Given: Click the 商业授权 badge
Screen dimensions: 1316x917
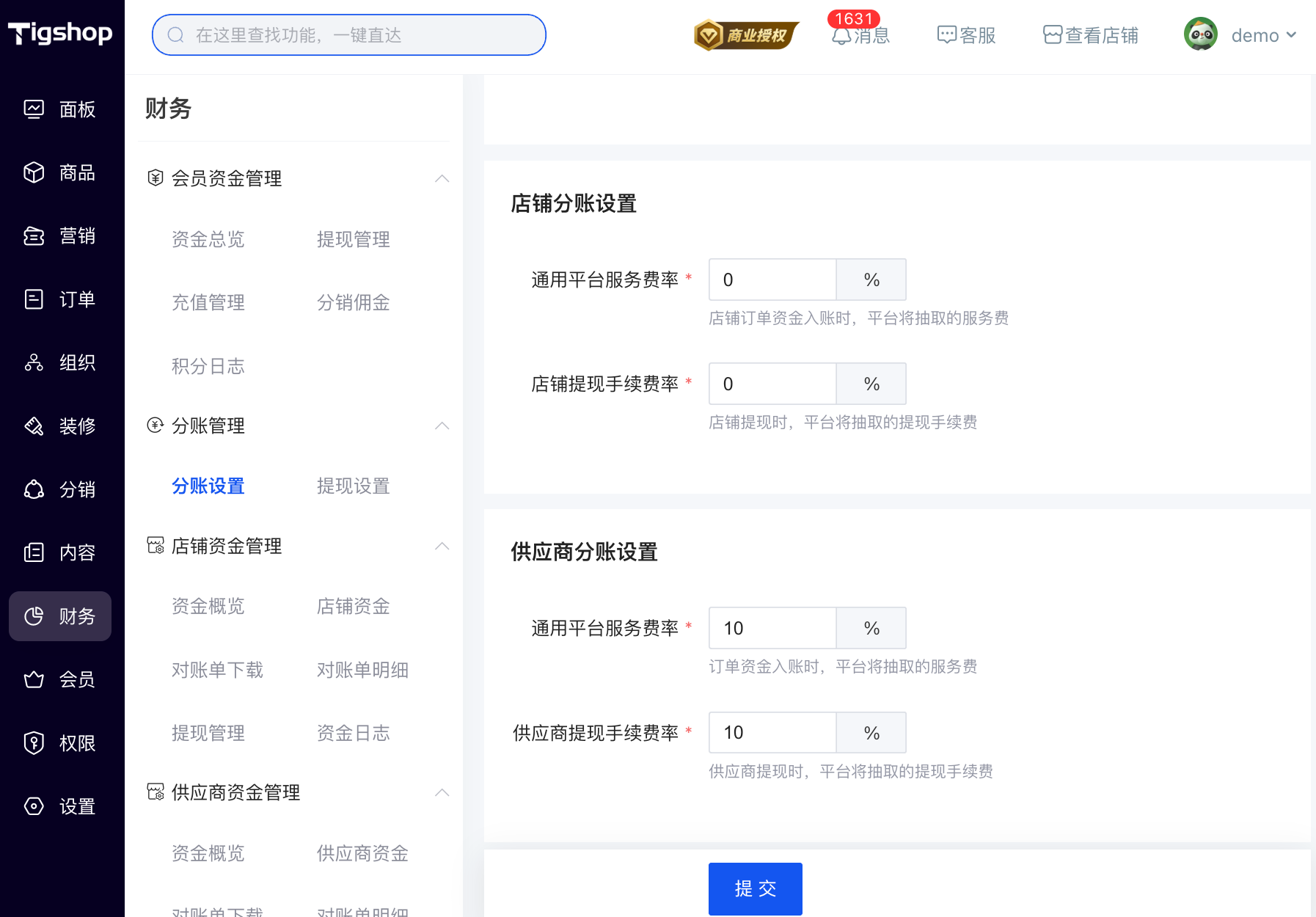Looking at the screenshot, I should click(x=746, y=34).
